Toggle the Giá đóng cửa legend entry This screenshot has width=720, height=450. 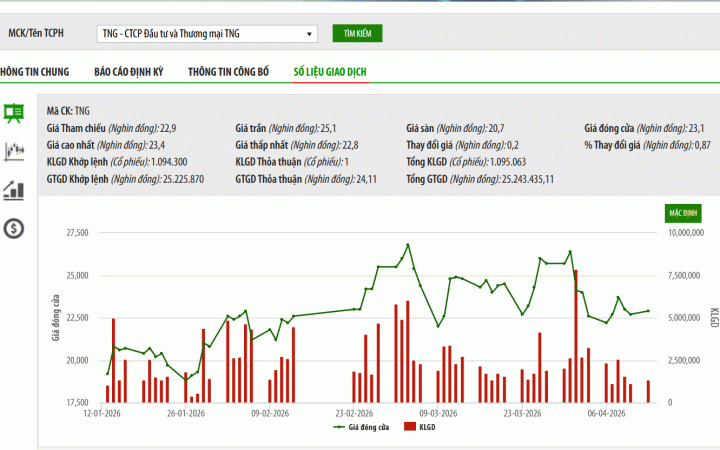(x=361, y=427)
